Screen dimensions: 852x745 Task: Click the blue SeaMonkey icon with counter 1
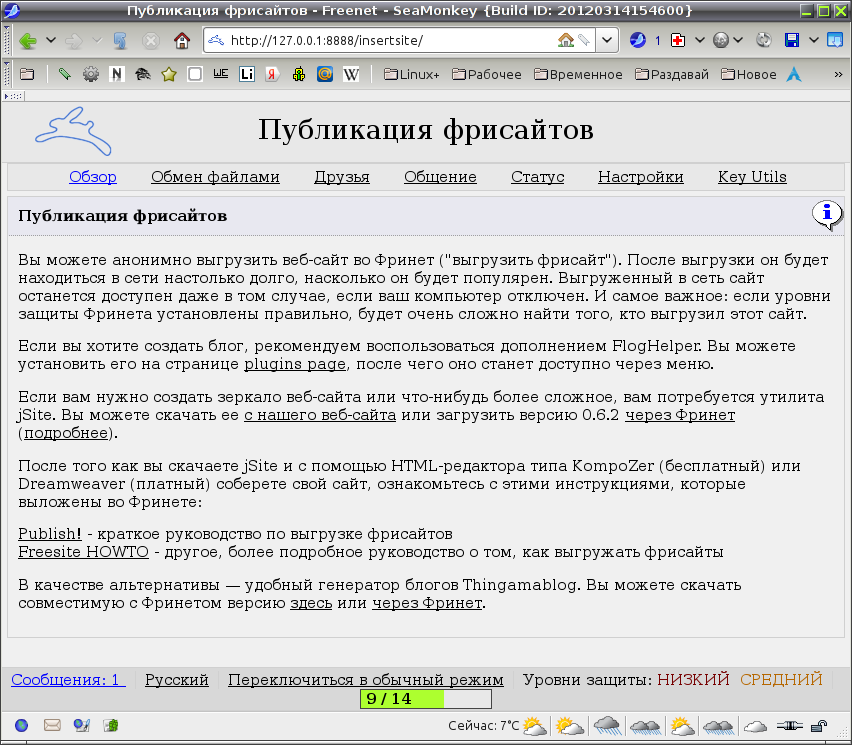point(637,40)
